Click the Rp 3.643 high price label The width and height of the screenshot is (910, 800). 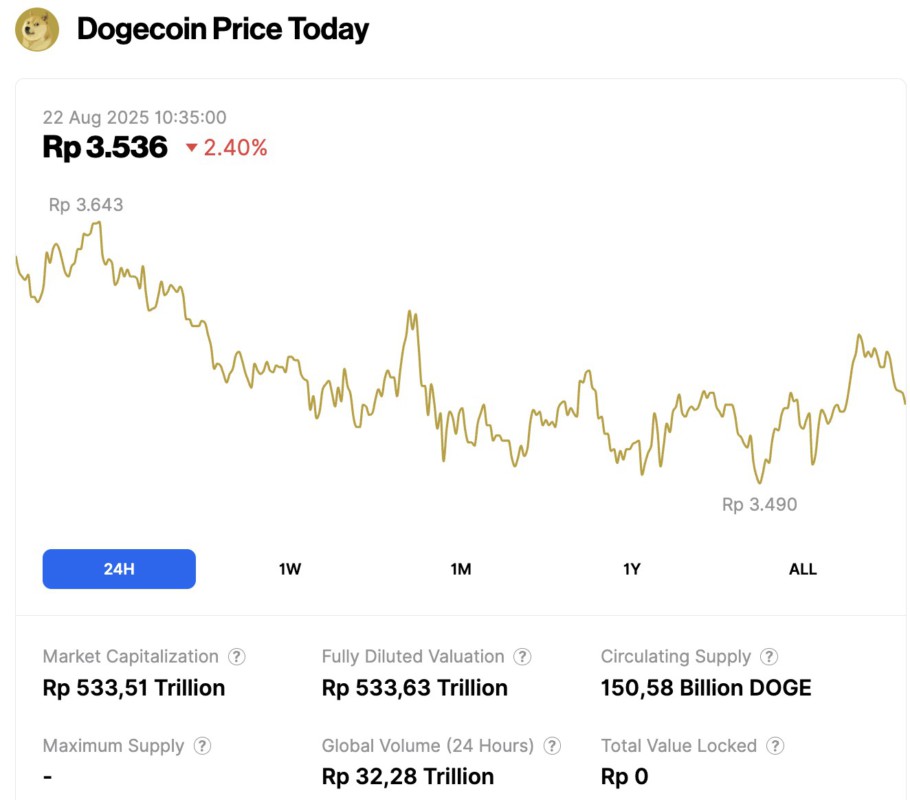(84, 205)
